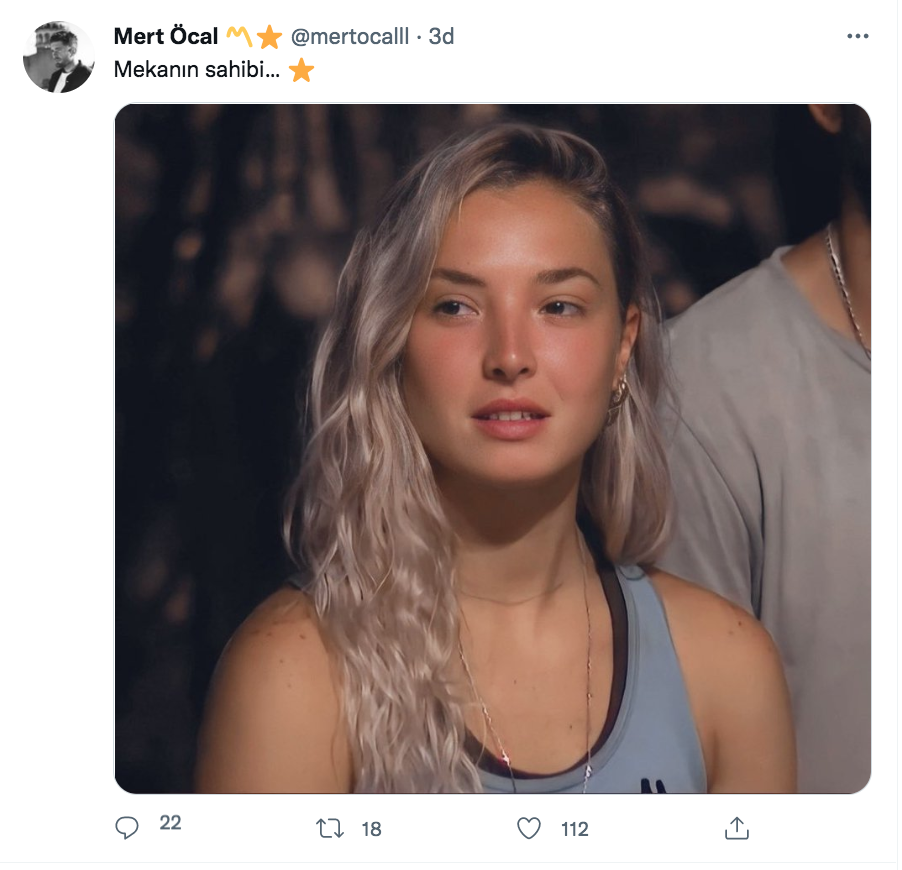The height and width of the screenshot is (870, 902).
Task: Click the display name Mert Öcal
Action: (x=166, y=36)
